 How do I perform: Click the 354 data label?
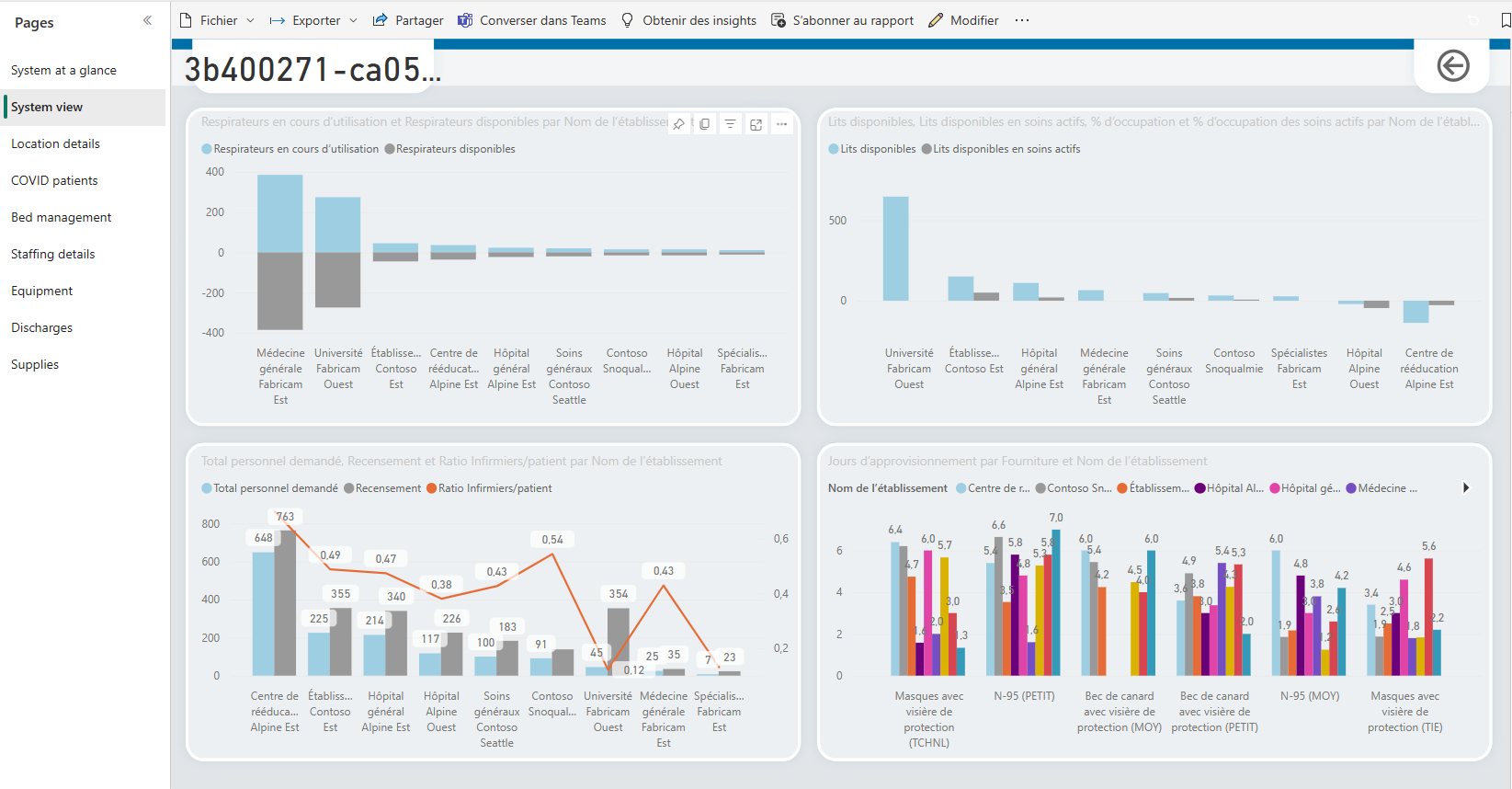pos(619,594)
